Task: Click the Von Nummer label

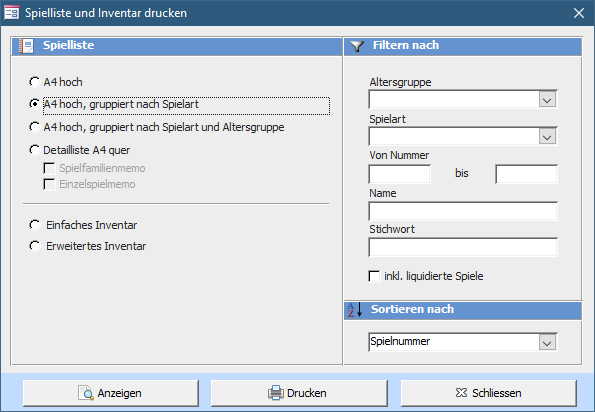Action: click(399, 155)
